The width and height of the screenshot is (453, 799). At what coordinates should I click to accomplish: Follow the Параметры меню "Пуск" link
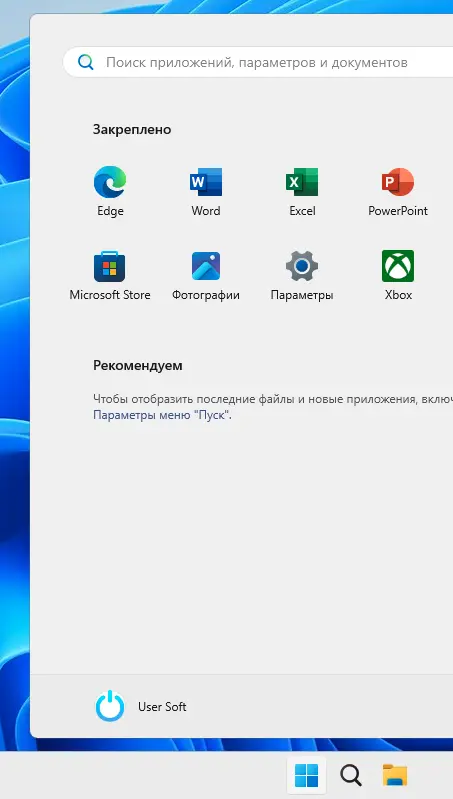pos(162,415)
